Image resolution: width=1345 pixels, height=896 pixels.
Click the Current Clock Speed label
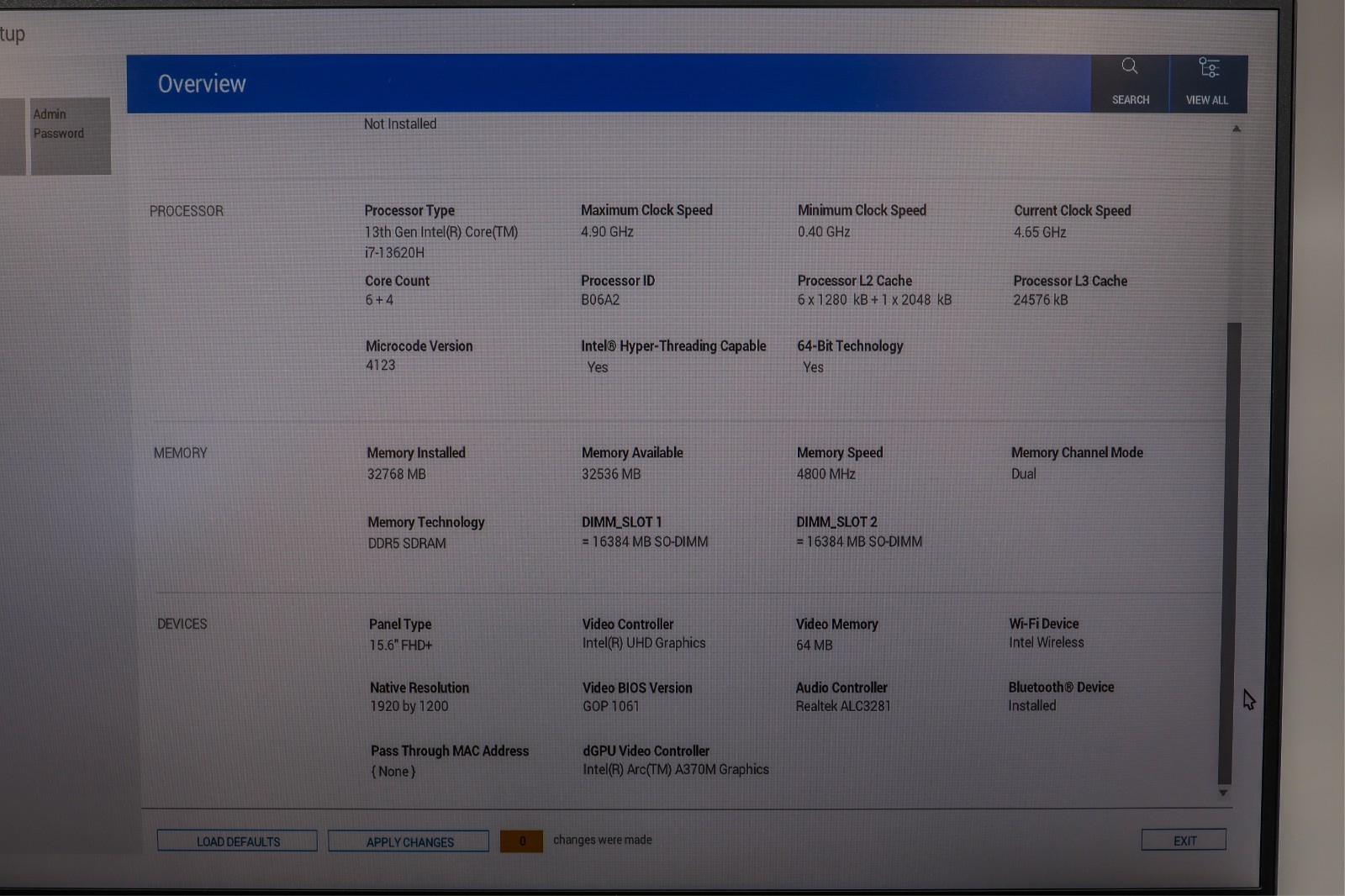[1073, 211]
